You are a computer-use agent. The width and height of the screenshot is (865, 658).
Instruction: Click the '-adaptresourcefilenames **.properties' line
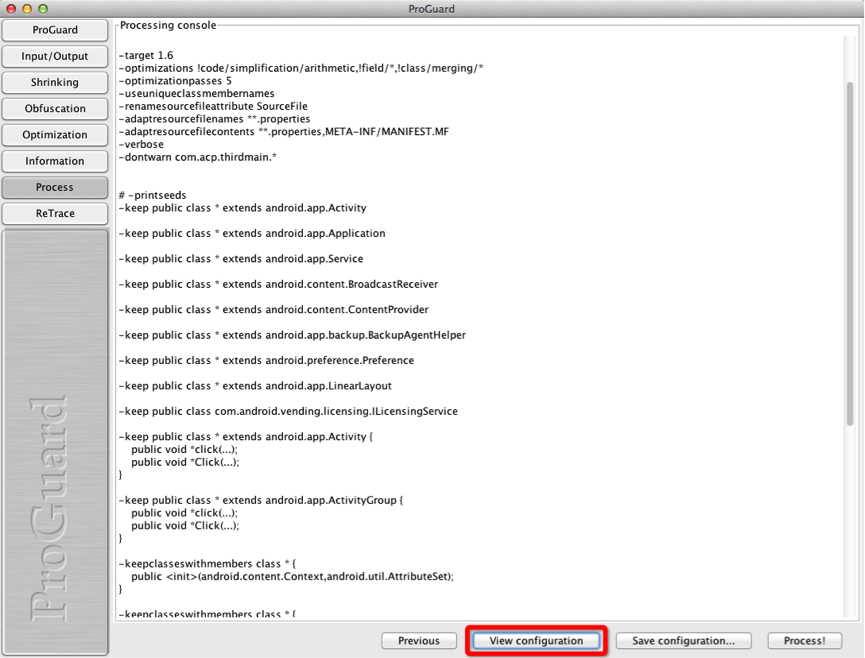(x=215, y=119)
